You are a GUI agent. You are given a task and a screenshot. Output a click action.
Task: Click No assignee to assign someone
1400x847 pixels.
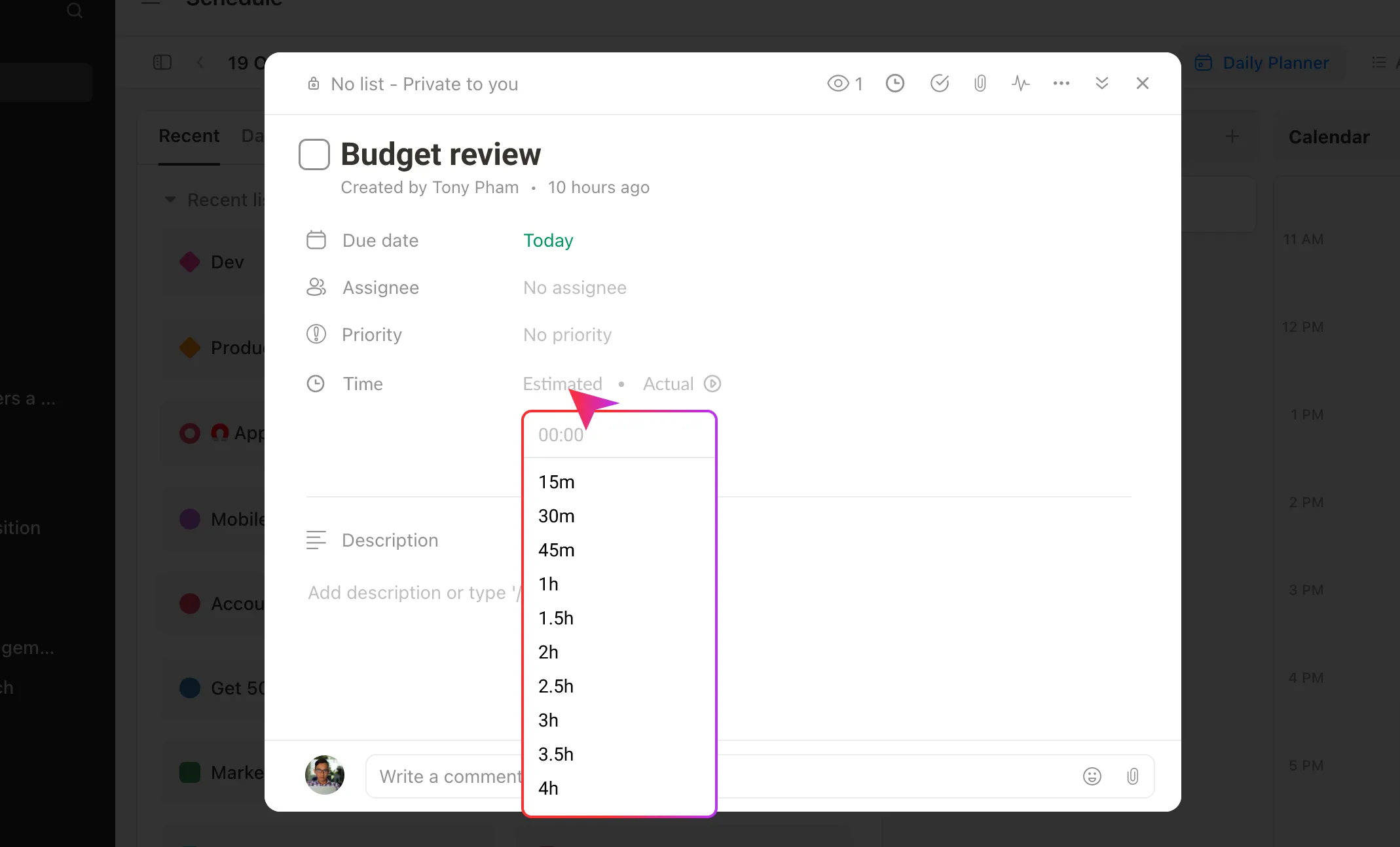(574, 288)
